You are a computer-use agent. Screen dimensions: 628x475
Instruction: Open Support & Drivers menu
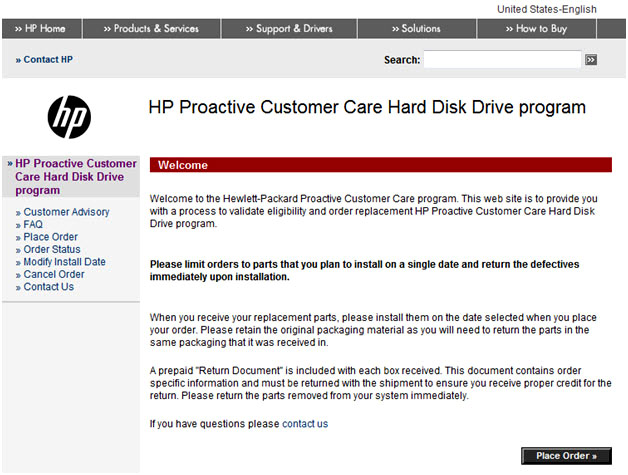click(x=289, y=29)
